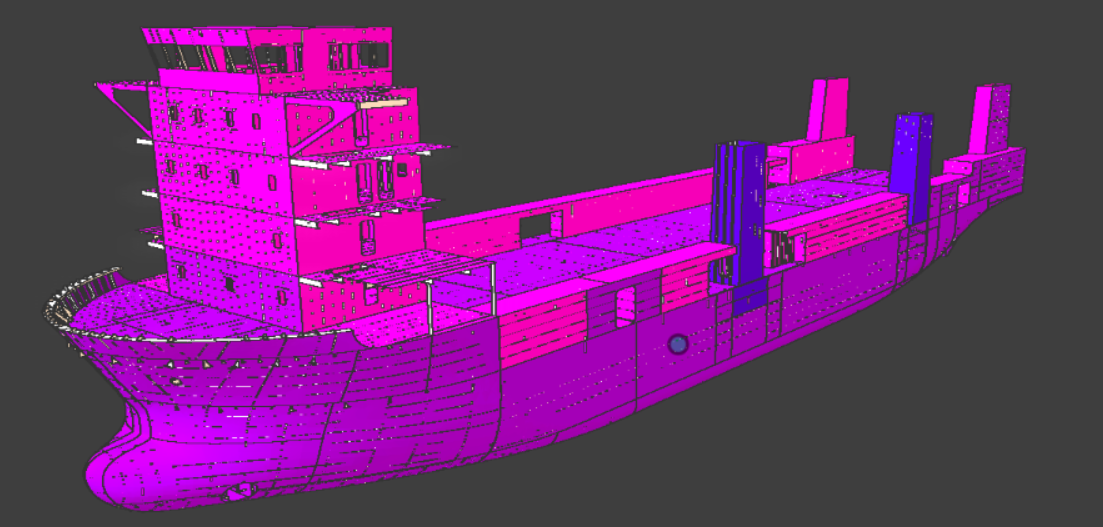Image resolution: width=1103 pixels, height=527 pixels.
Task: Click the round blue porthole on the hull
Action: pos(679,344)
